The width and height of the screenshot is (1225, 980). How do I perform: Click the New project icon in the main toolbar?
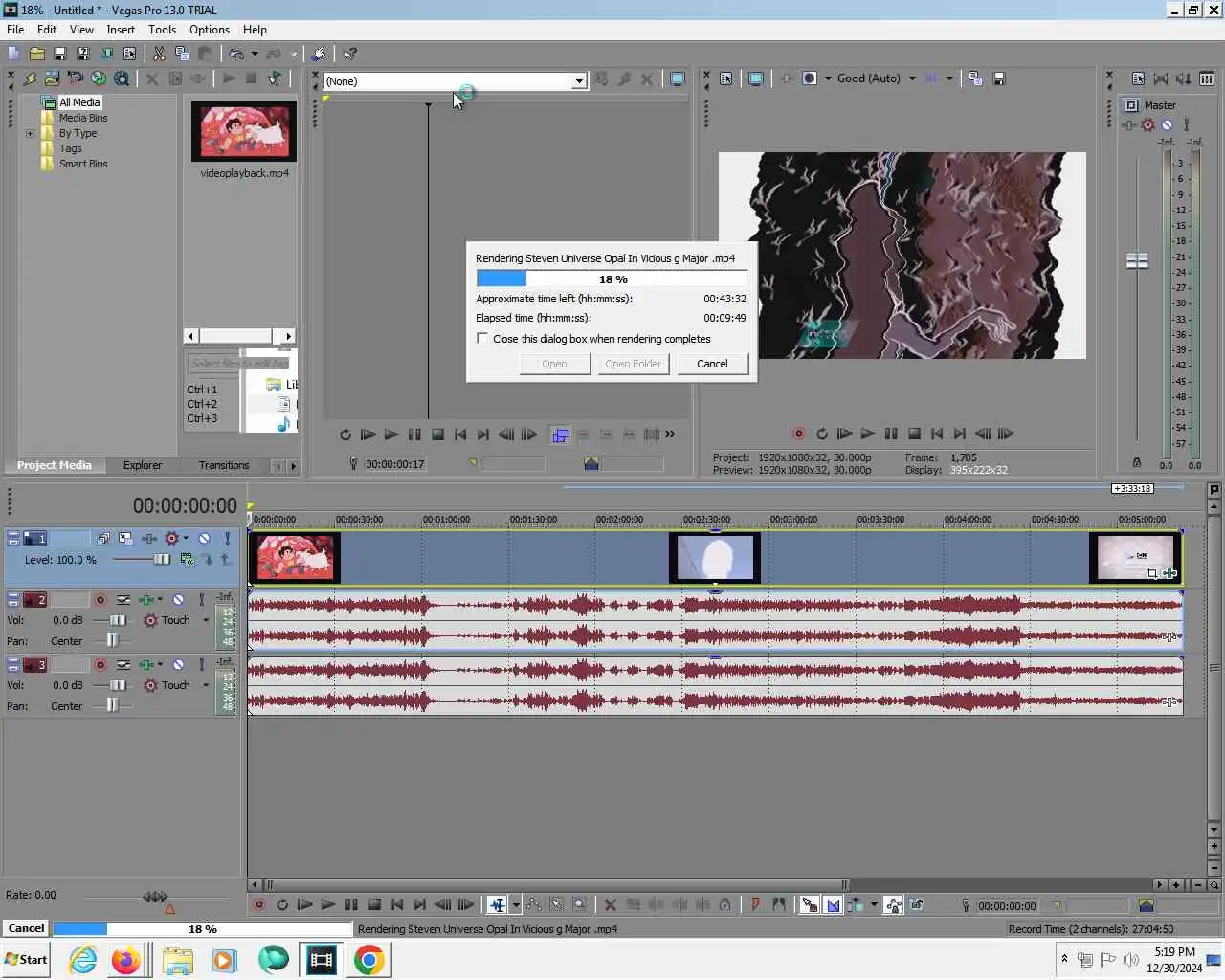(13, 54)
